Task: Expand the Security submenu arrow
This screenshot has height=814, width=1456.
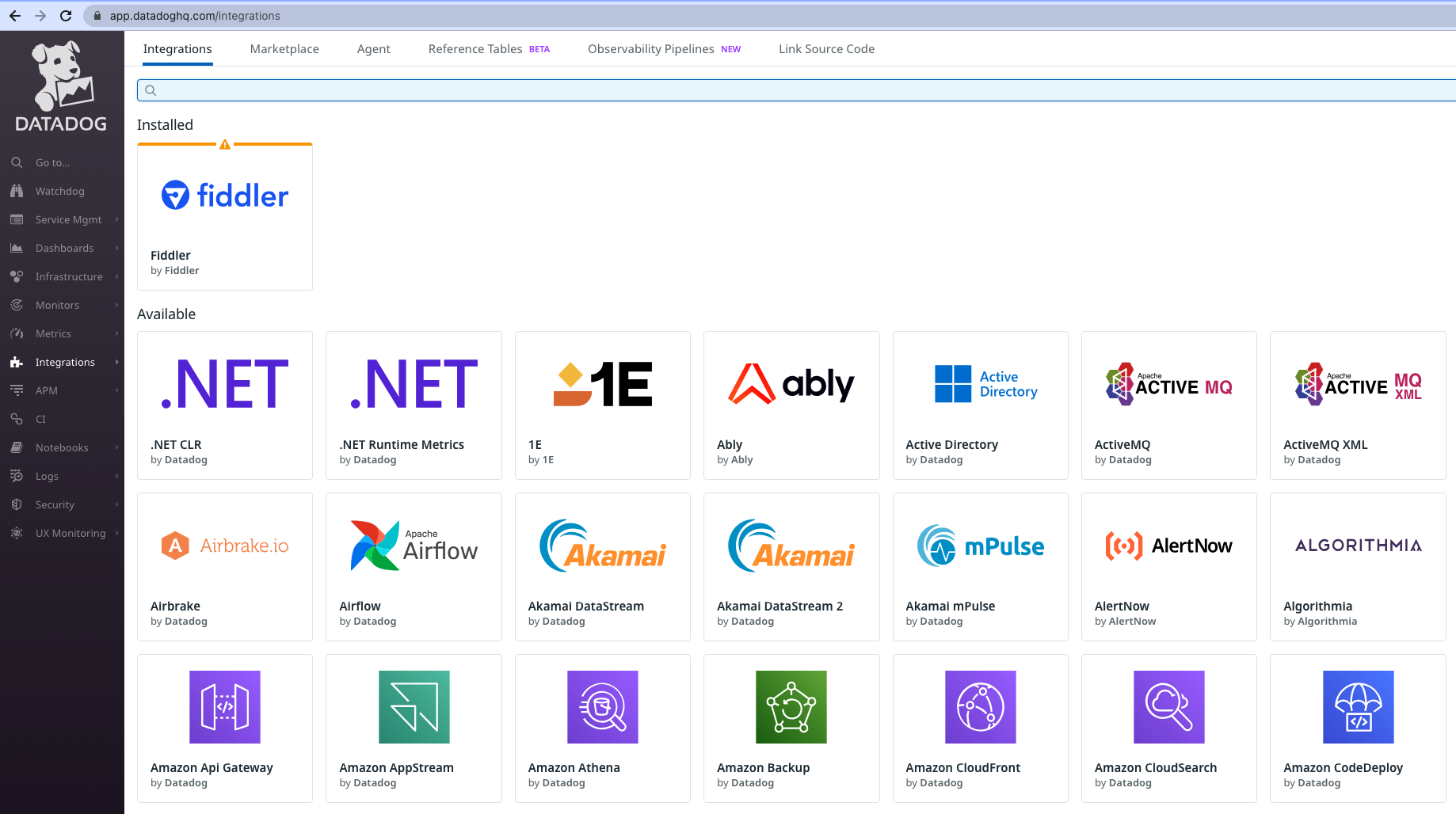Action: pyautogui.click(x=116, y=504)
